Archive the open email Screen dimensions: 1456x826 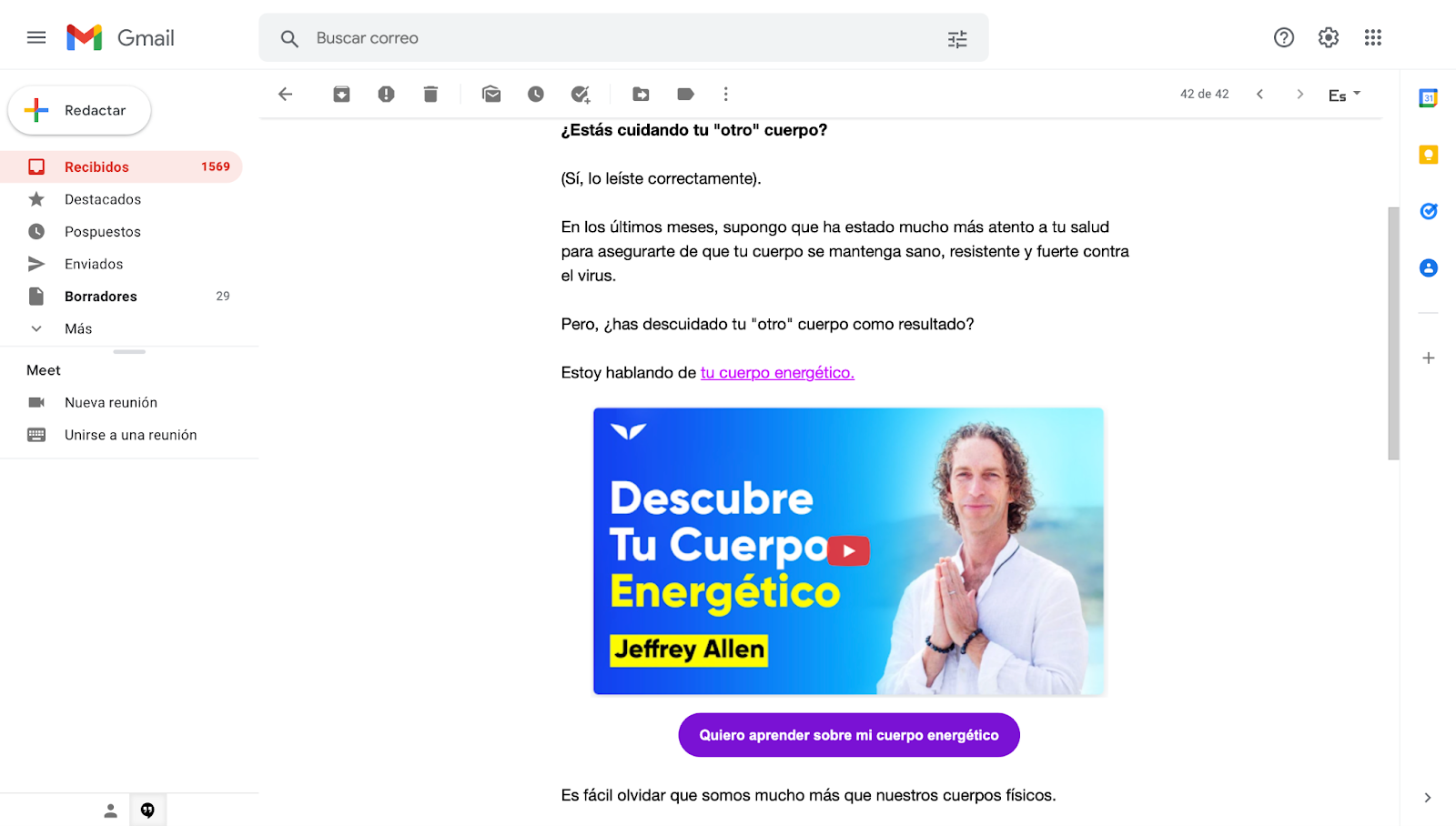341,94
